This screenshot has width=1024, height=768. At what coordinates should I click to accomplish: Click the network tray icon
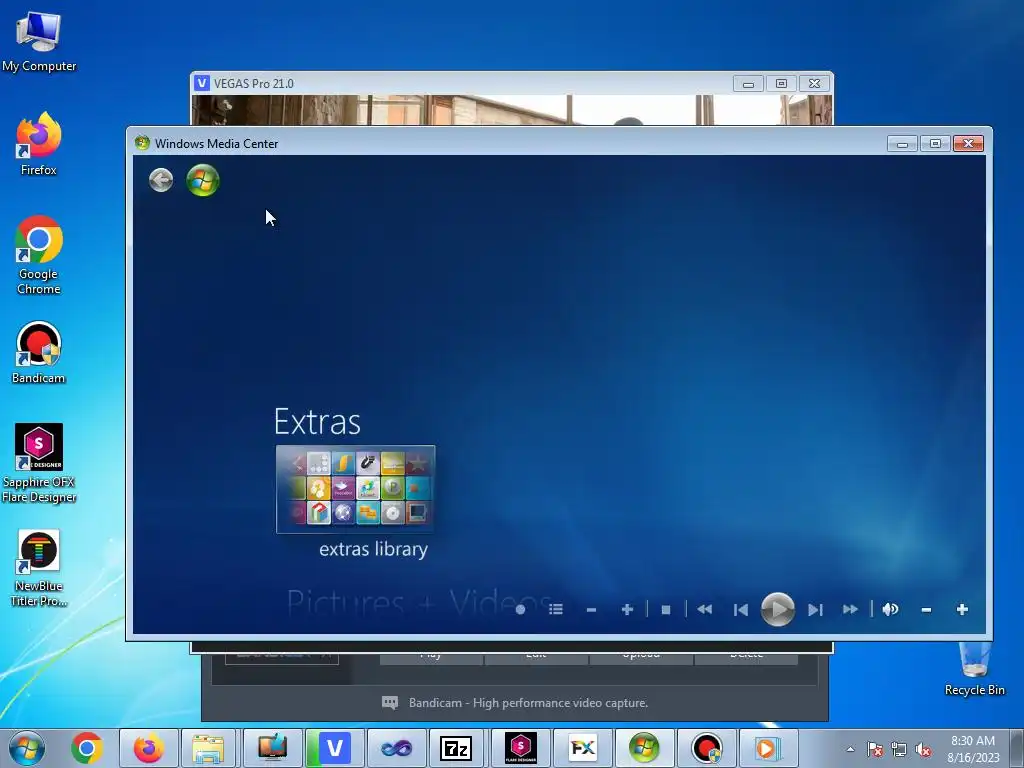pyautogui.click(x=899, y=749)
